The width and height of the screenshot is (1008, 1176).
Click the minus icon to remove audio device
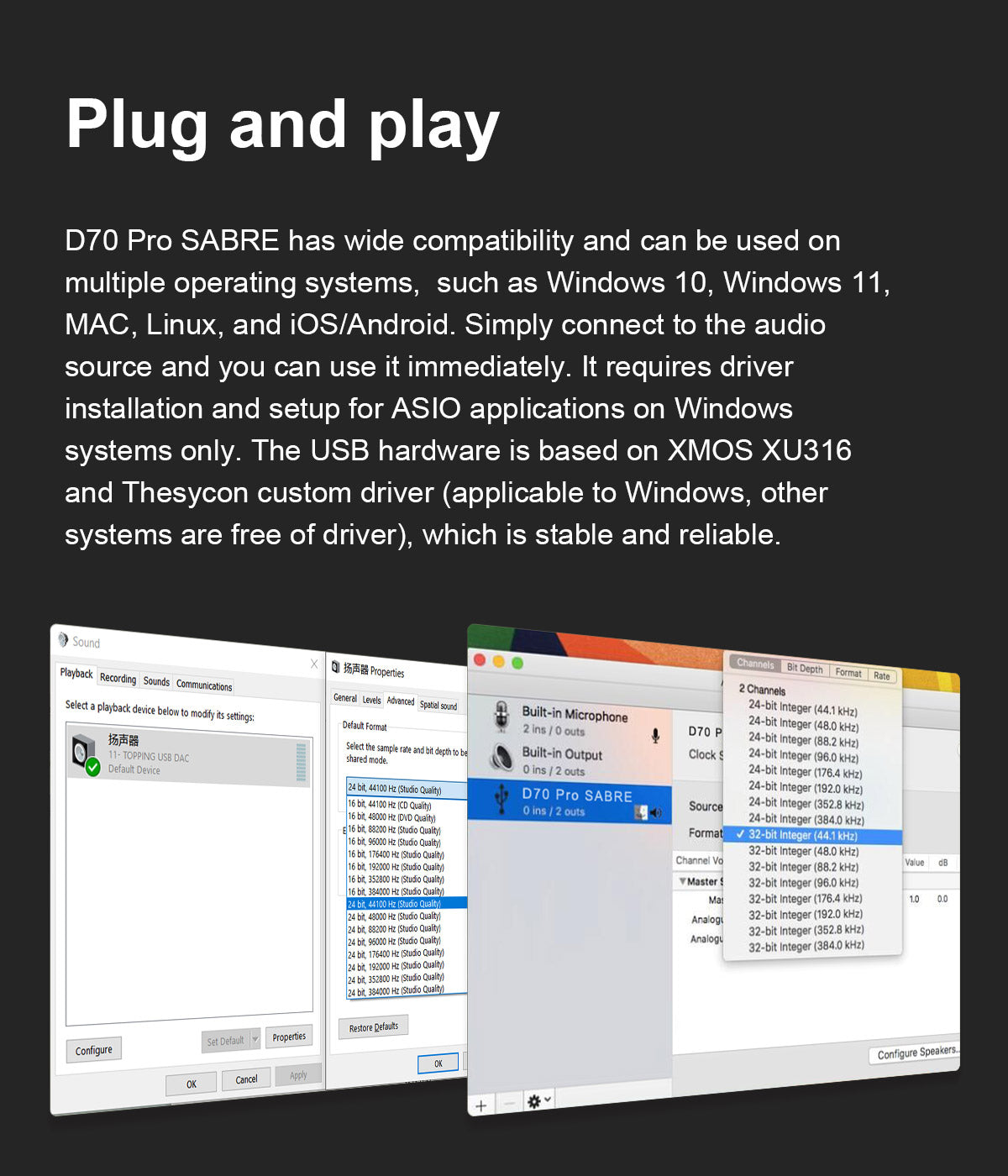[x=508, y=1104]
